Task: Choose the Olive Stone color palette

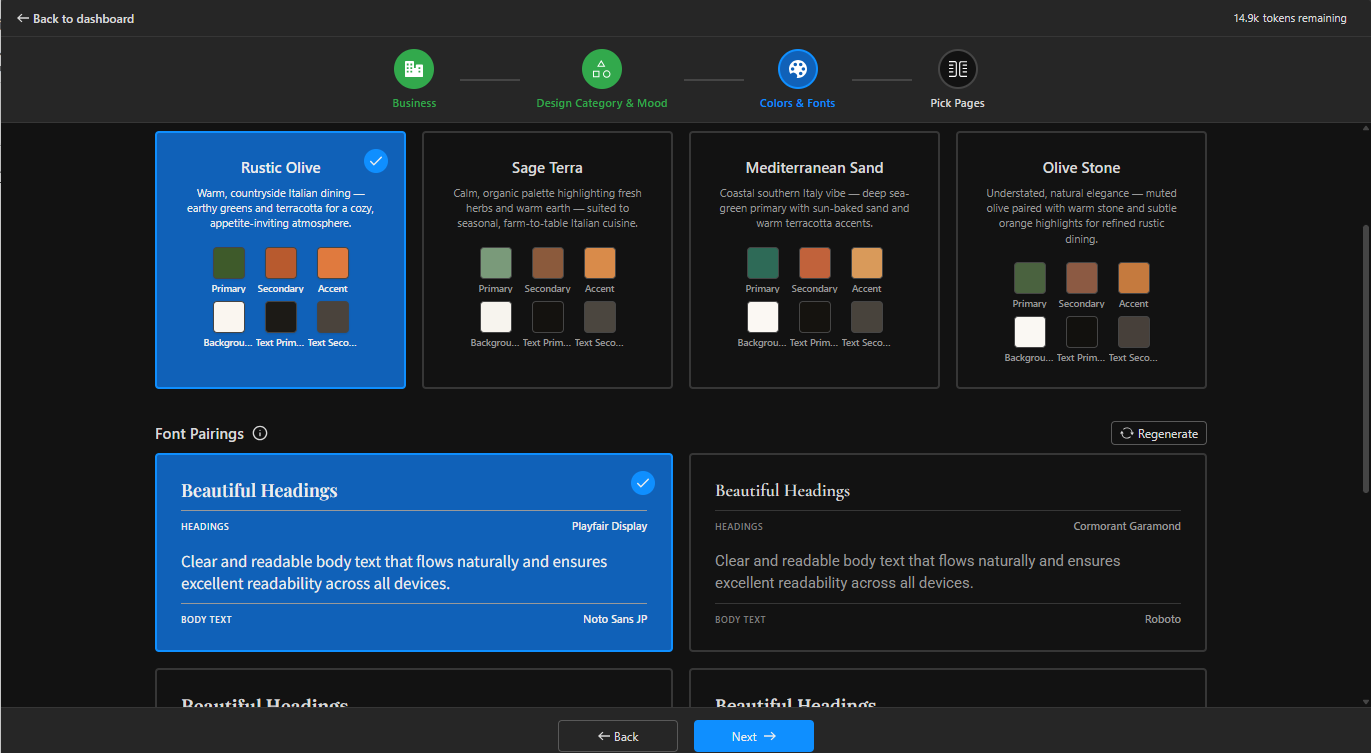Action: (1081, 260)
